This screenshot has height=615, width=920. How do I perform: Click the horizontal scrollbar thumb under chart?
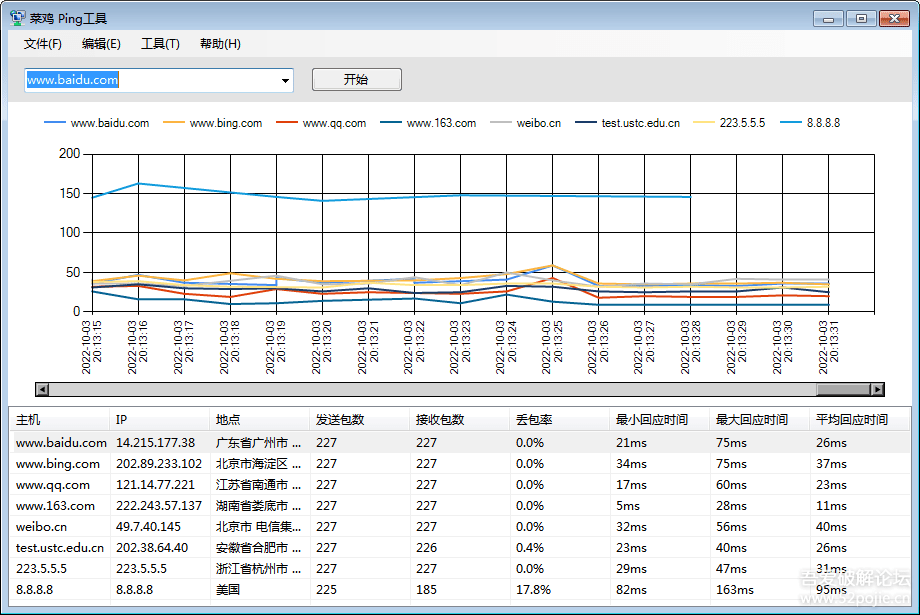pyautogui.click(x=842, y=390)
